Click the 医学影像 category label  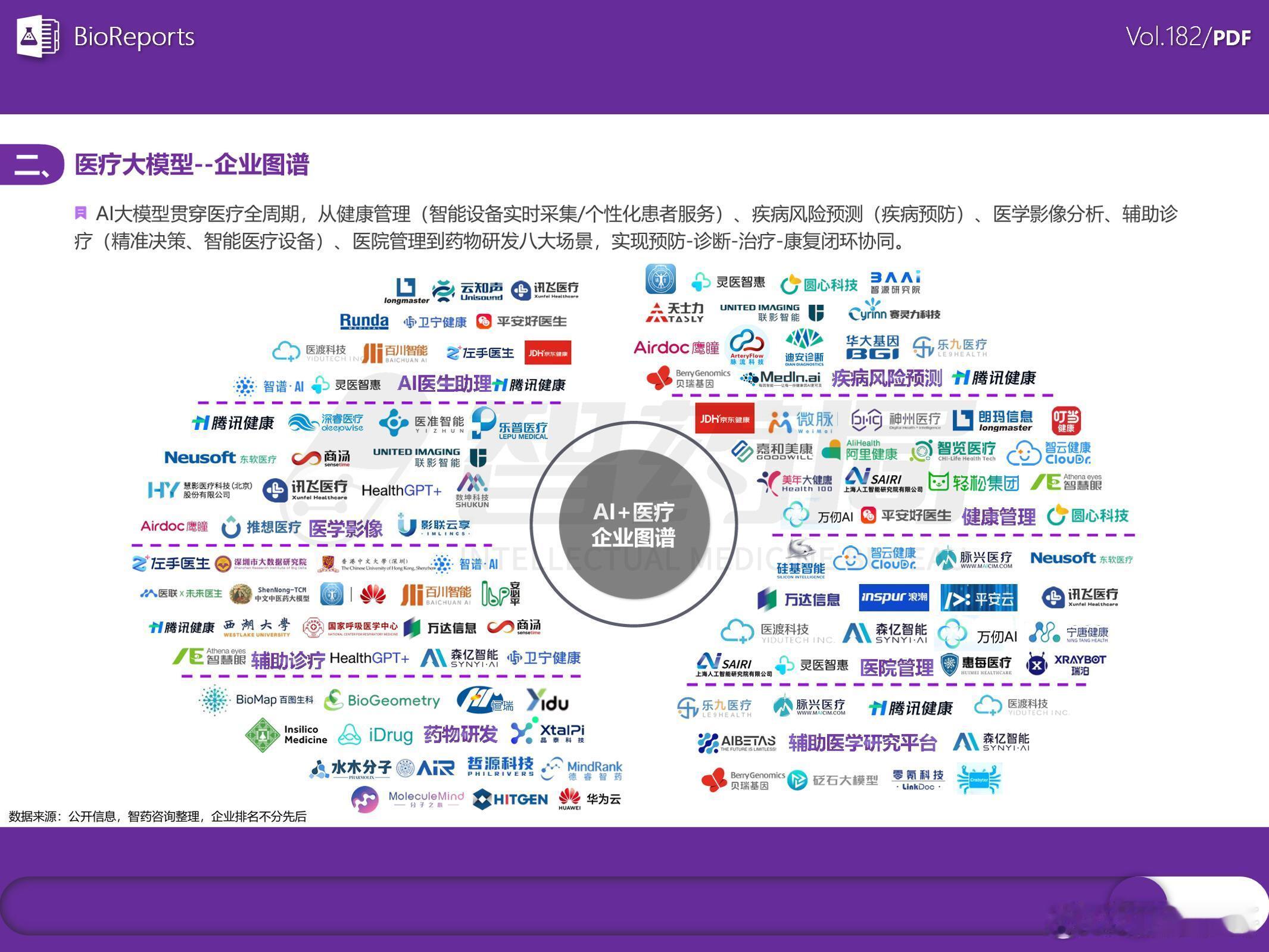345,528
